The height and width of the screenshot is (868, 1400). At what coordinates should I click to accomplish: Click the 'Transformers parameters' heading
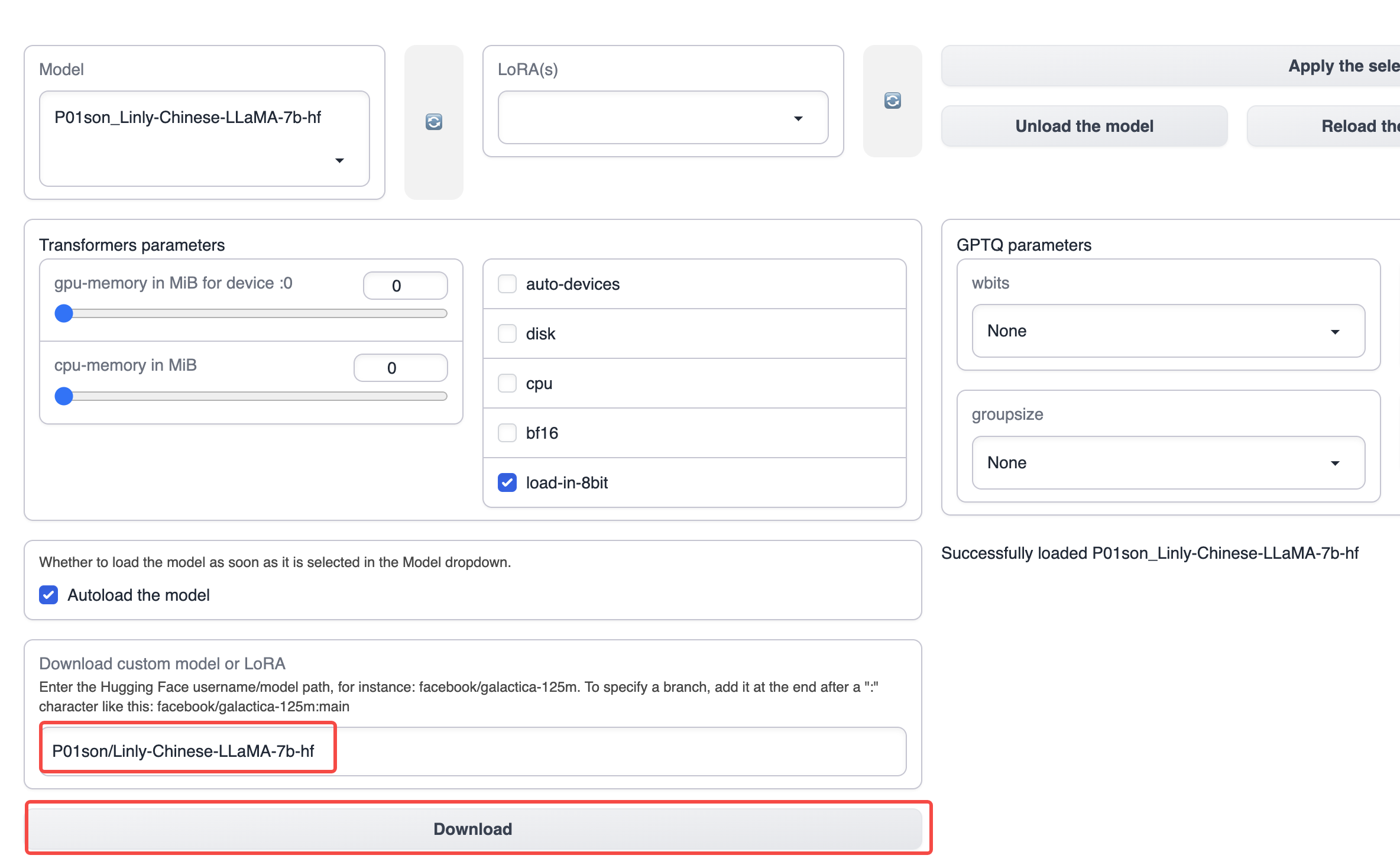click(x=132, y=245)
